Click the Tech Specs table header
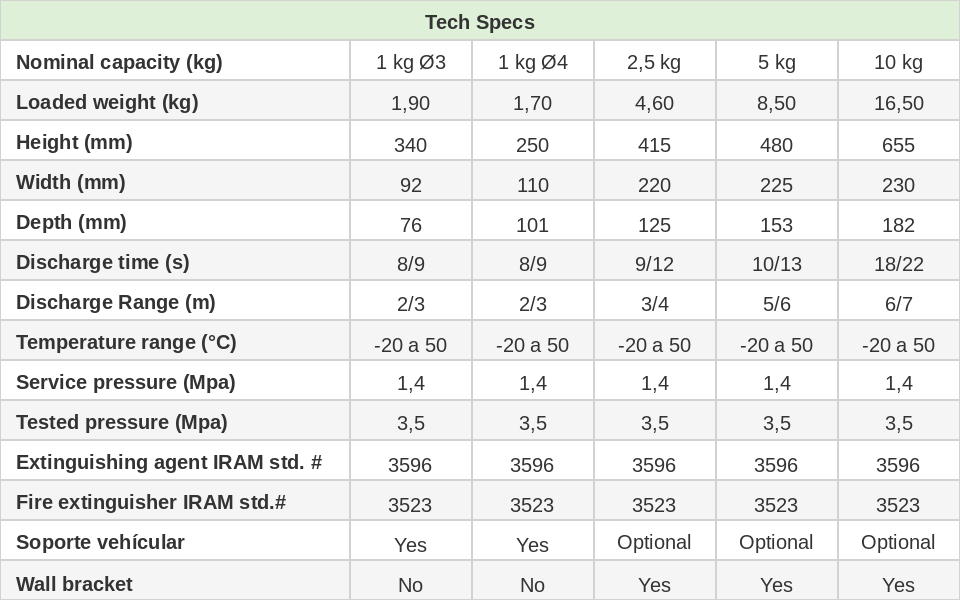 [x=480, y=22]
